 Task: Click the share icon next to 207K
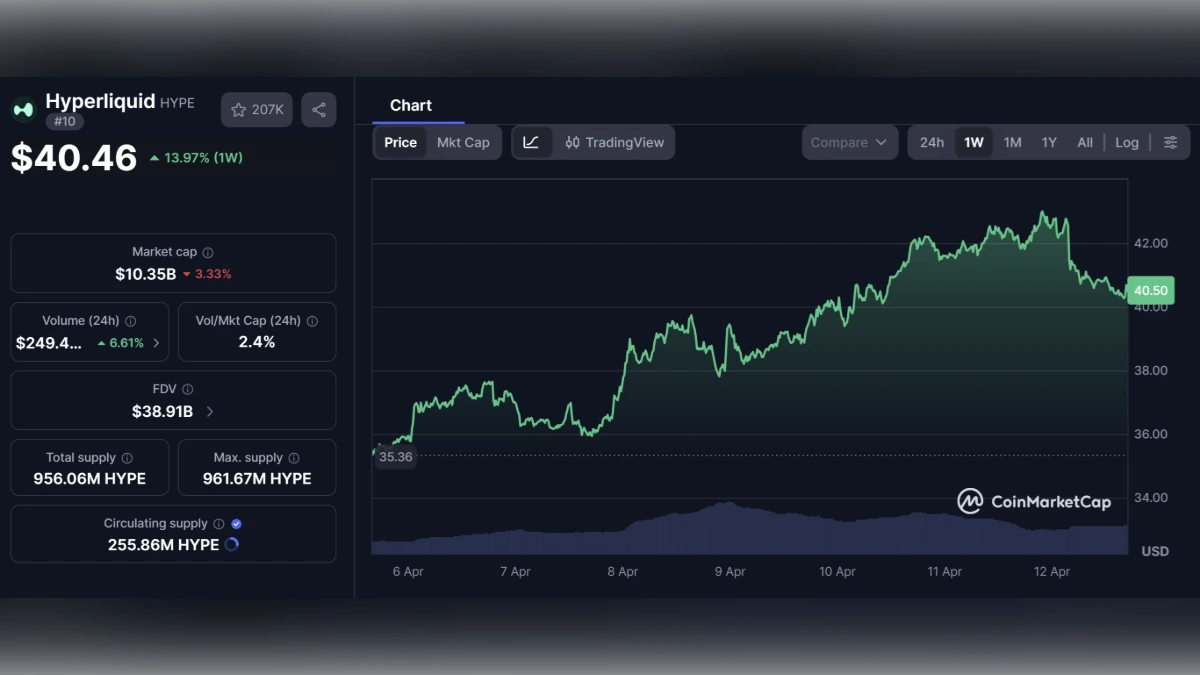[x=318, y=110]
